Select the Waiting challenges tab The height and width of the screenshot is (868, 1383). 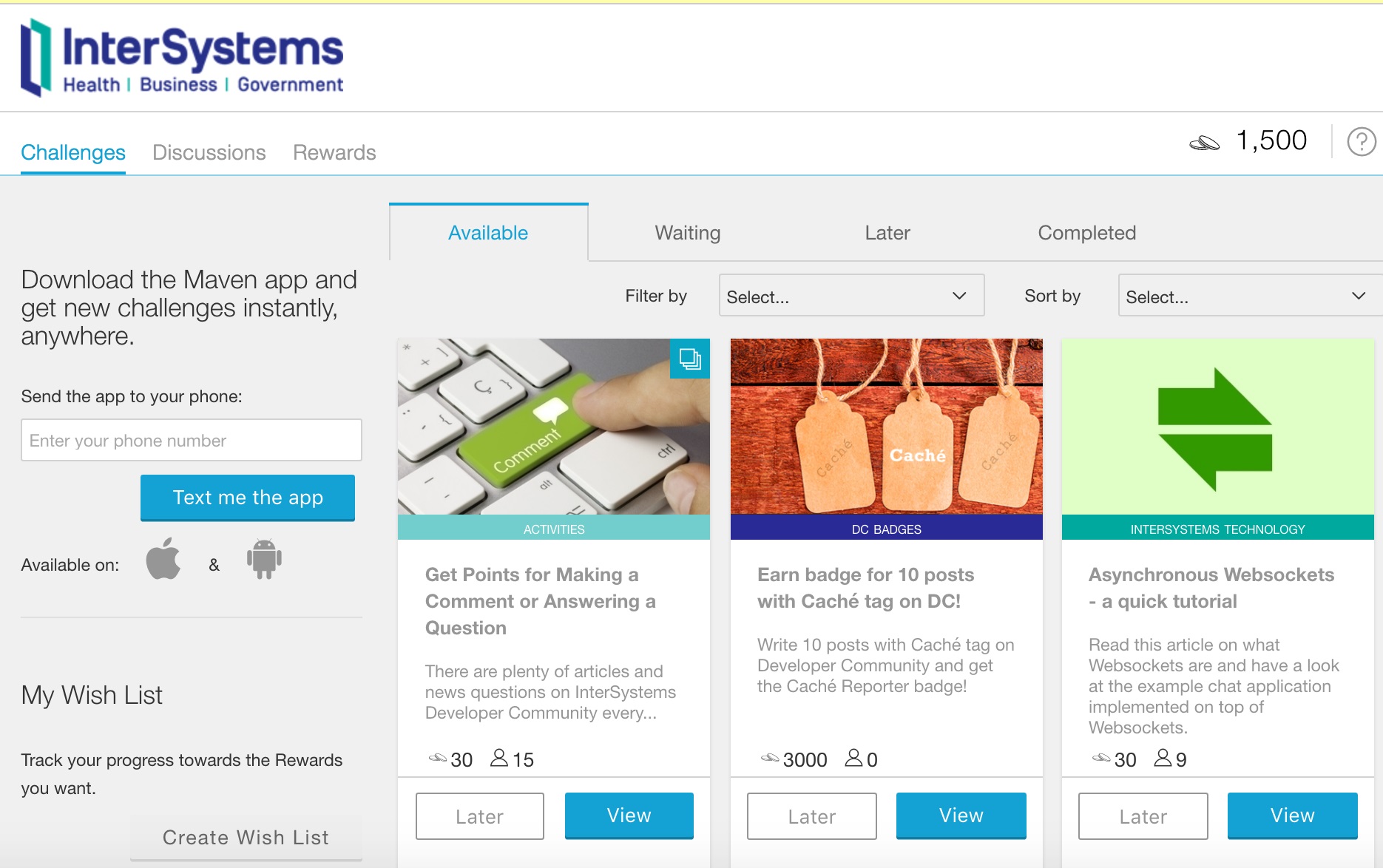[688, 233]
